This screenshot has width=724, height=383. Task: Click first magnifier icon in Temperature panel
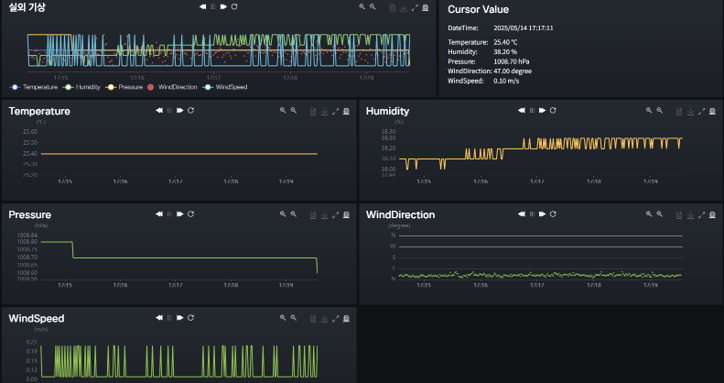(283, 110)
